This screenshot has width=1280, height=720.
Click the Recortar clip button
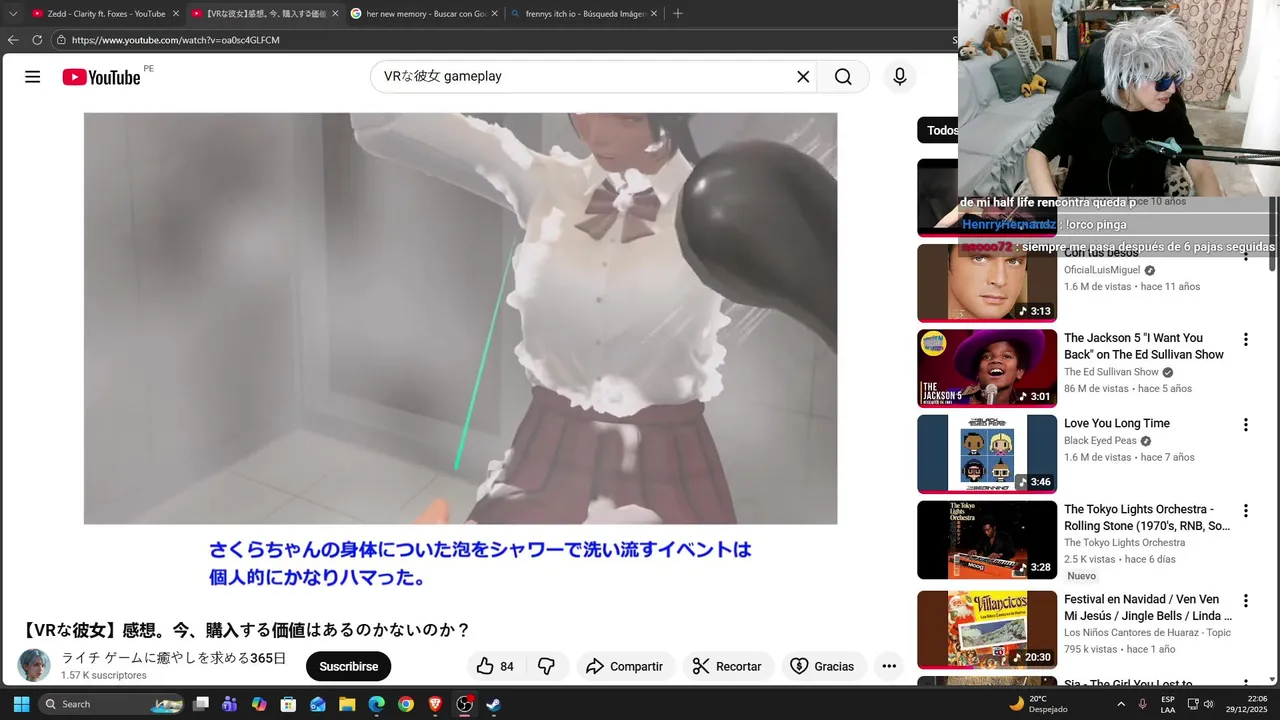pos(727,666)
